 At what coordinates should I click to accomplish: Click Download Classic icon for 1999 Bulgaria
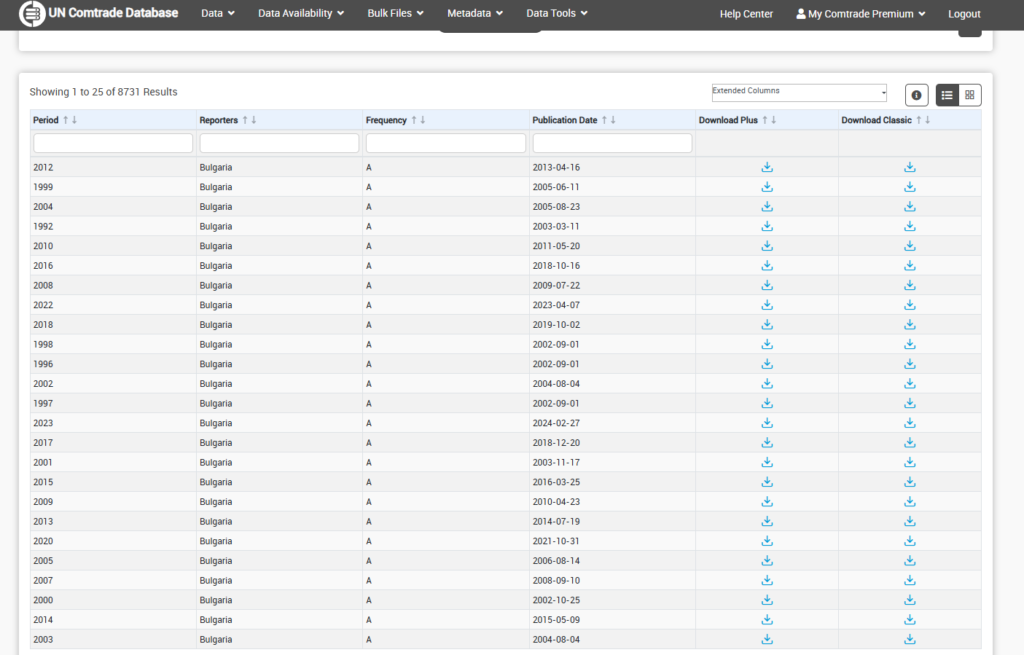tap(910, 187)
